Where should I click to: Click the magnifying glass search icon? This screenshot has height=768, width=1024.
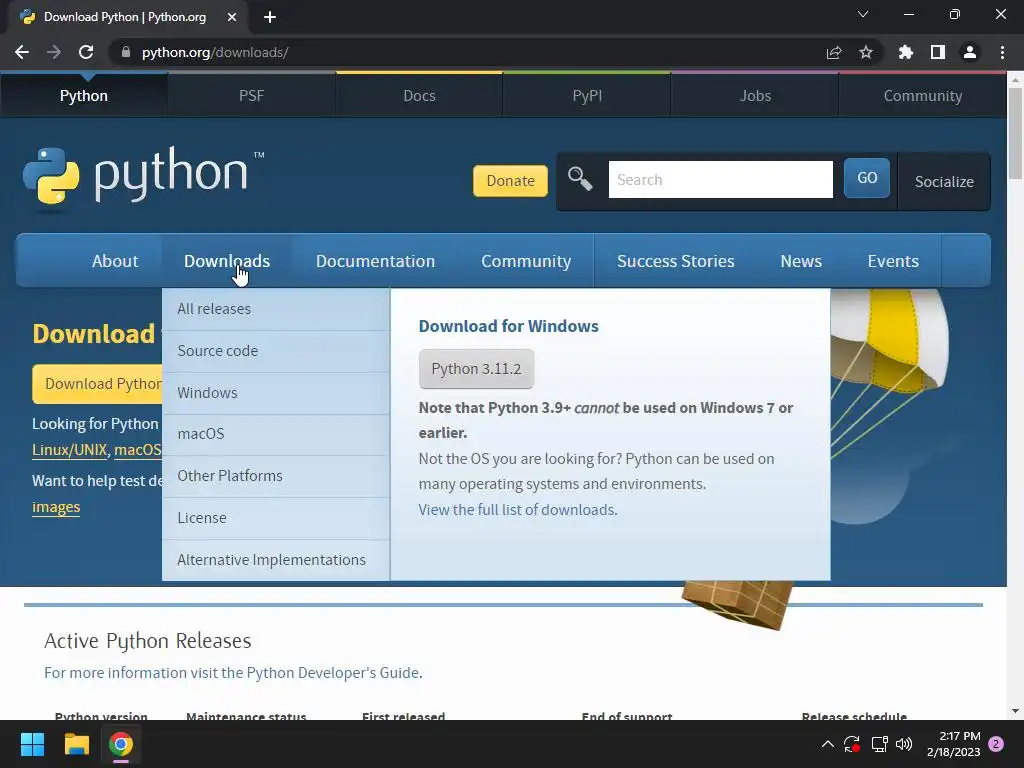point(580,178)
